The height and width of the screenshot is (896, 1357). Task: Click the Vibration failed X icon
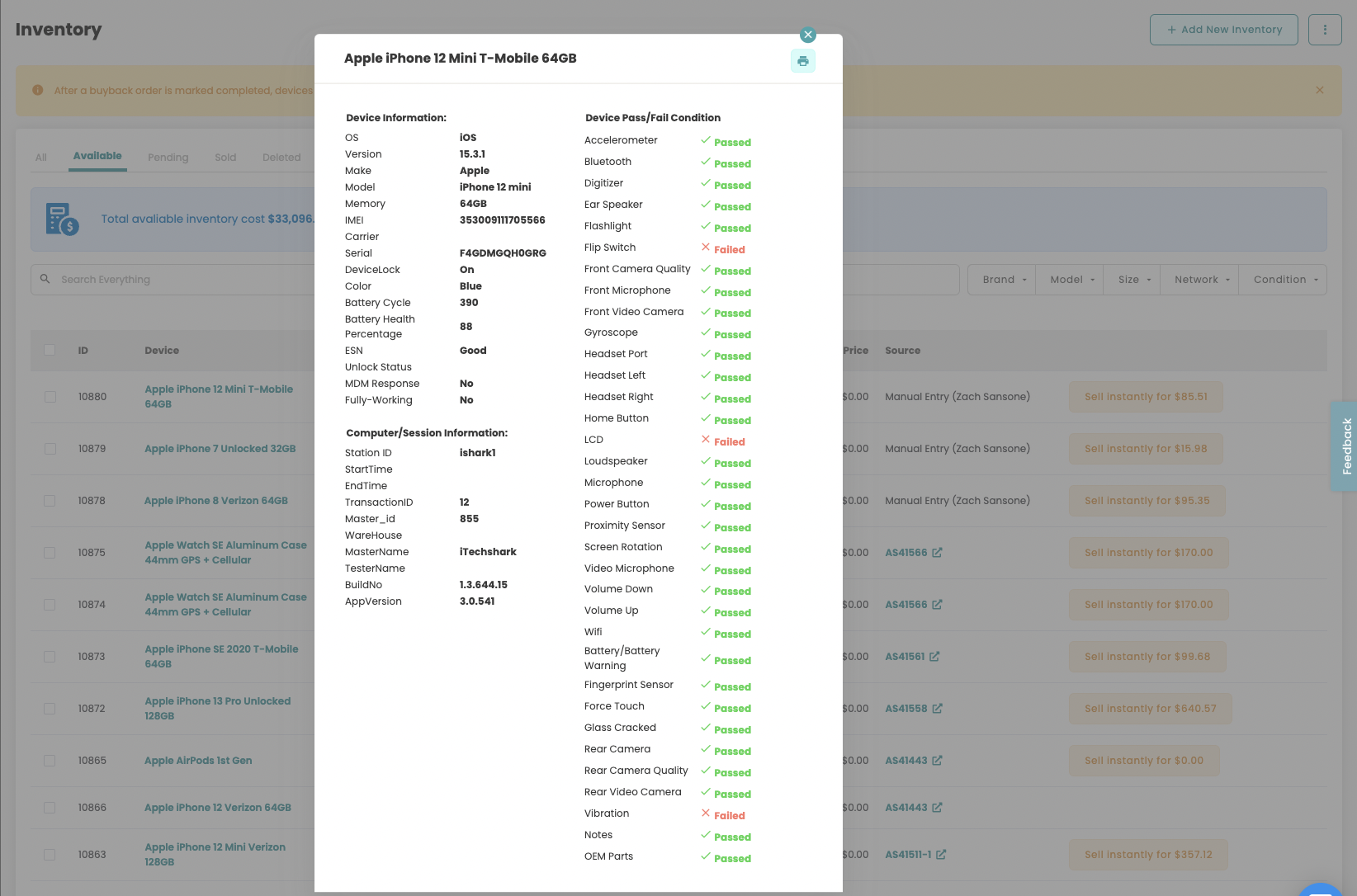pyautogui.click(x=706, y=813)
